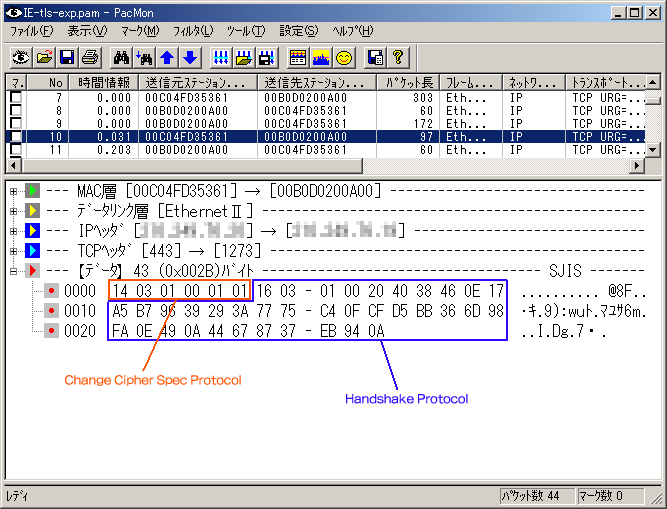Click the eye capture icon in toolbar

pos(21,57)
